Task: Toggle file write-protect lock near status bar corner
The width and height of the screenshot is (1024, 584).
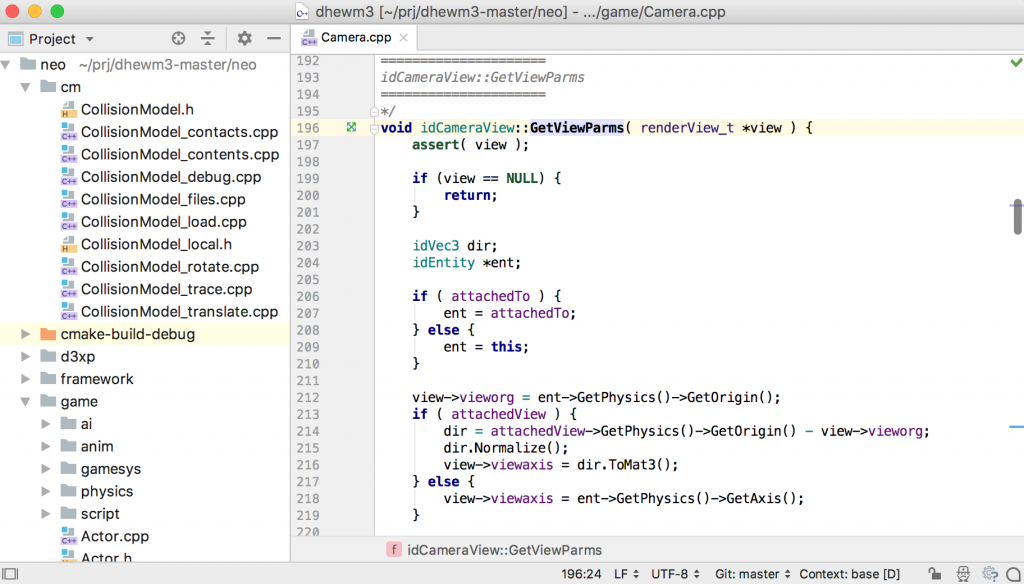Action: coord(938,575)
